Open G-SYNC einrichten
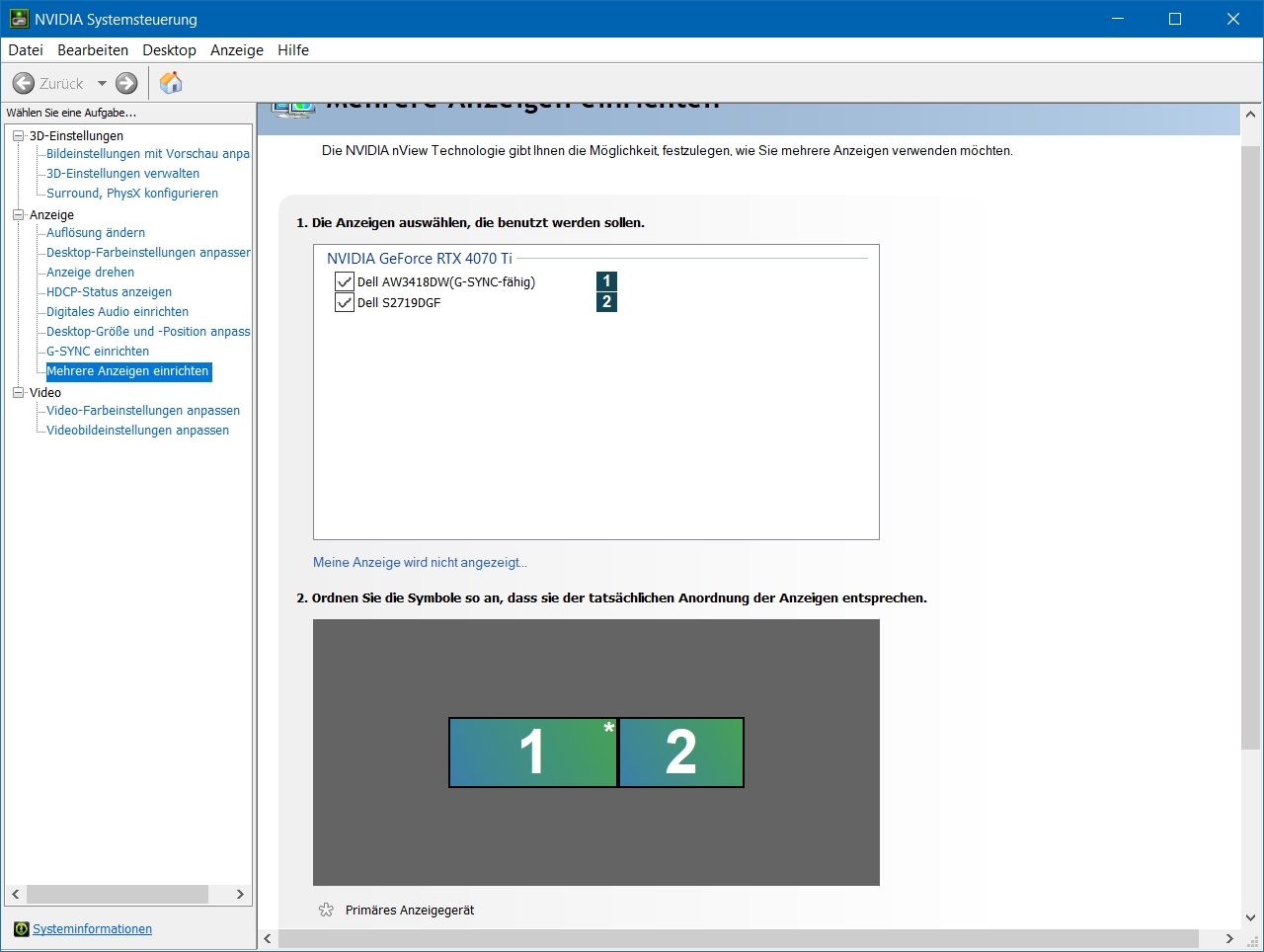 tap(98, 352)
